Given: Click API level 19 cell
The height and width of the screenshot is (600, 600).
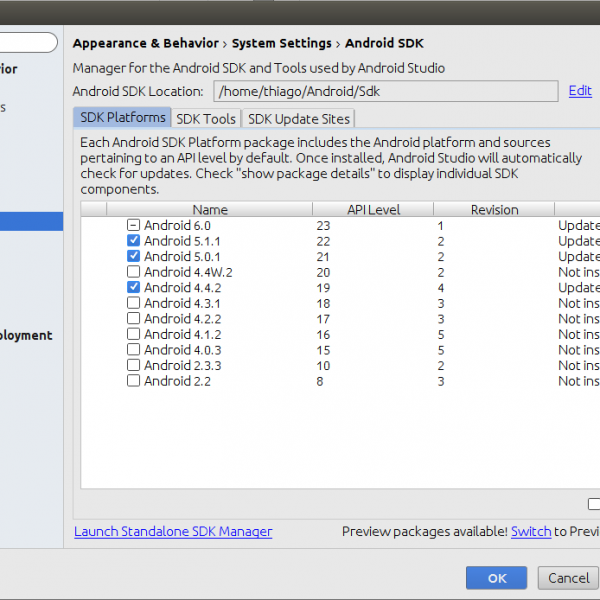Looking at the screenshot, I should pyautogui.click(x=323, y=288).
